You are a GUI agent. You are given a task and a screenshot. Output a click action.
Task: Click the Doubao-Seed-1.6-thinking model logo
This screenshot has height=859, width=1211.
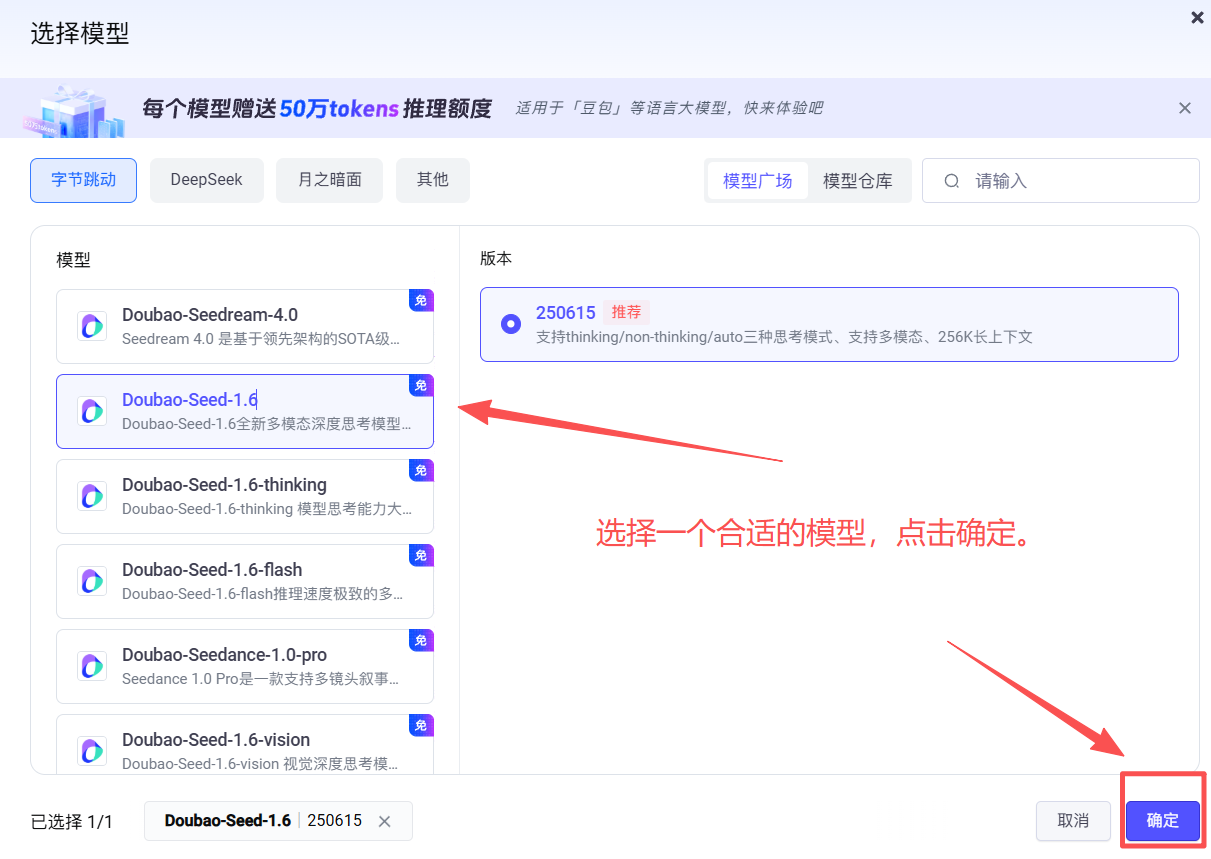pyautogui.click(x=91, y=496)
